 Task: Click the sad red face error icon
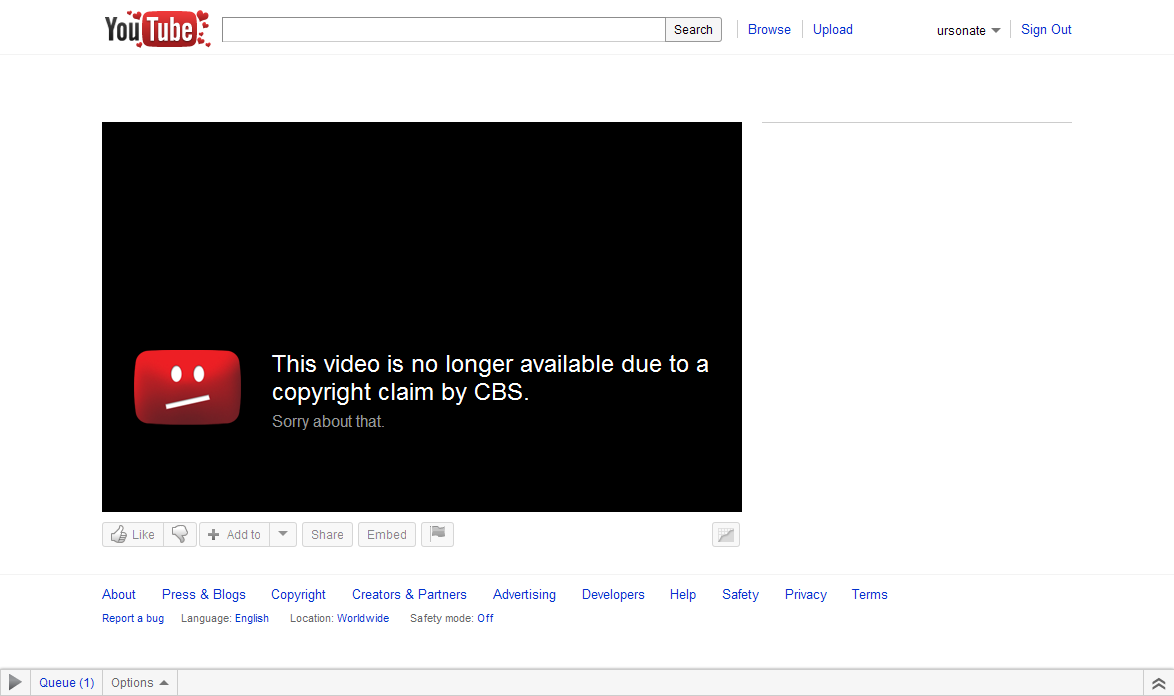pos(187,388)
